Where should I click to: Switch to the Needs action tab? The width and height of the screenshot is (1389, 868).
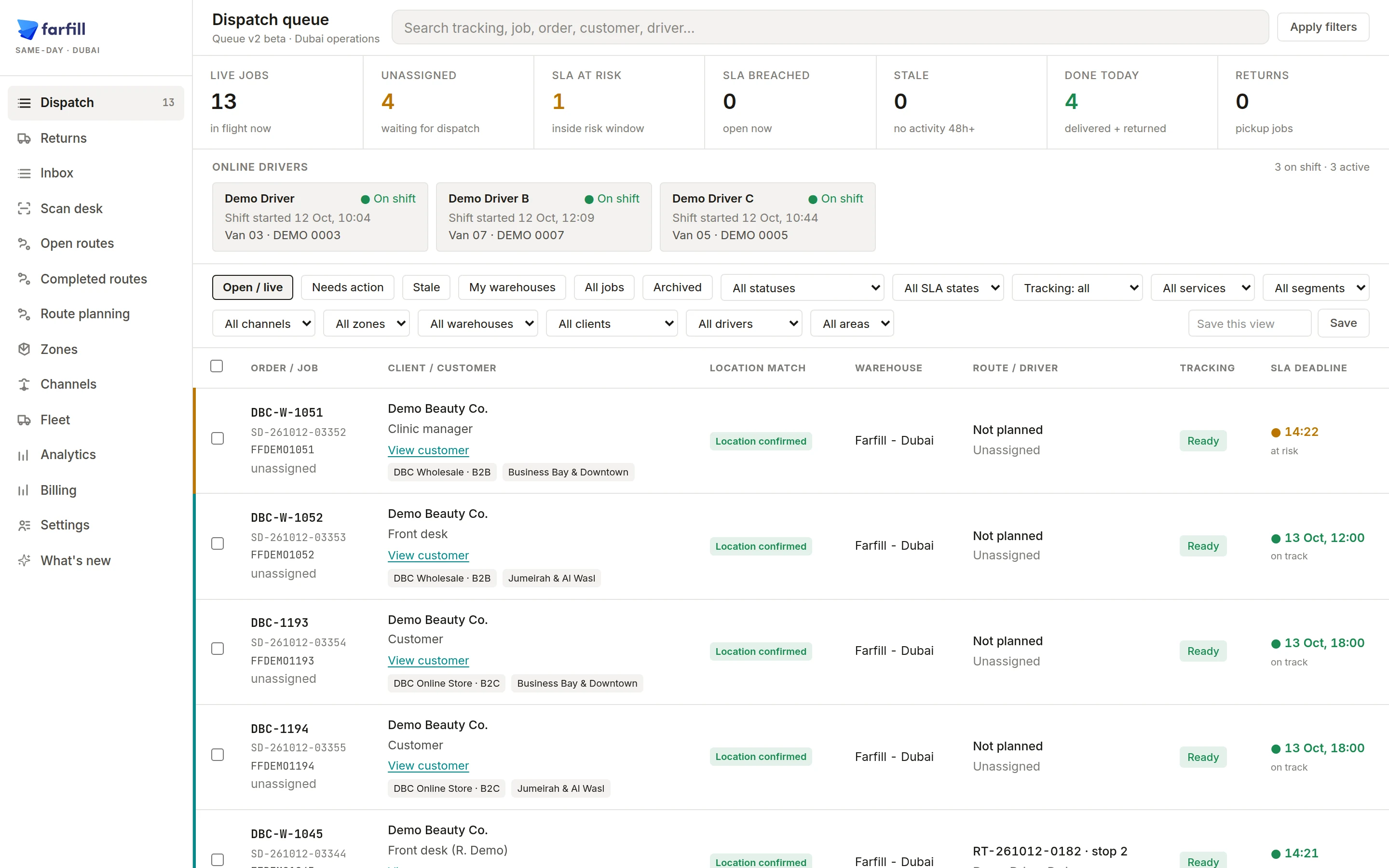point(347,287)
